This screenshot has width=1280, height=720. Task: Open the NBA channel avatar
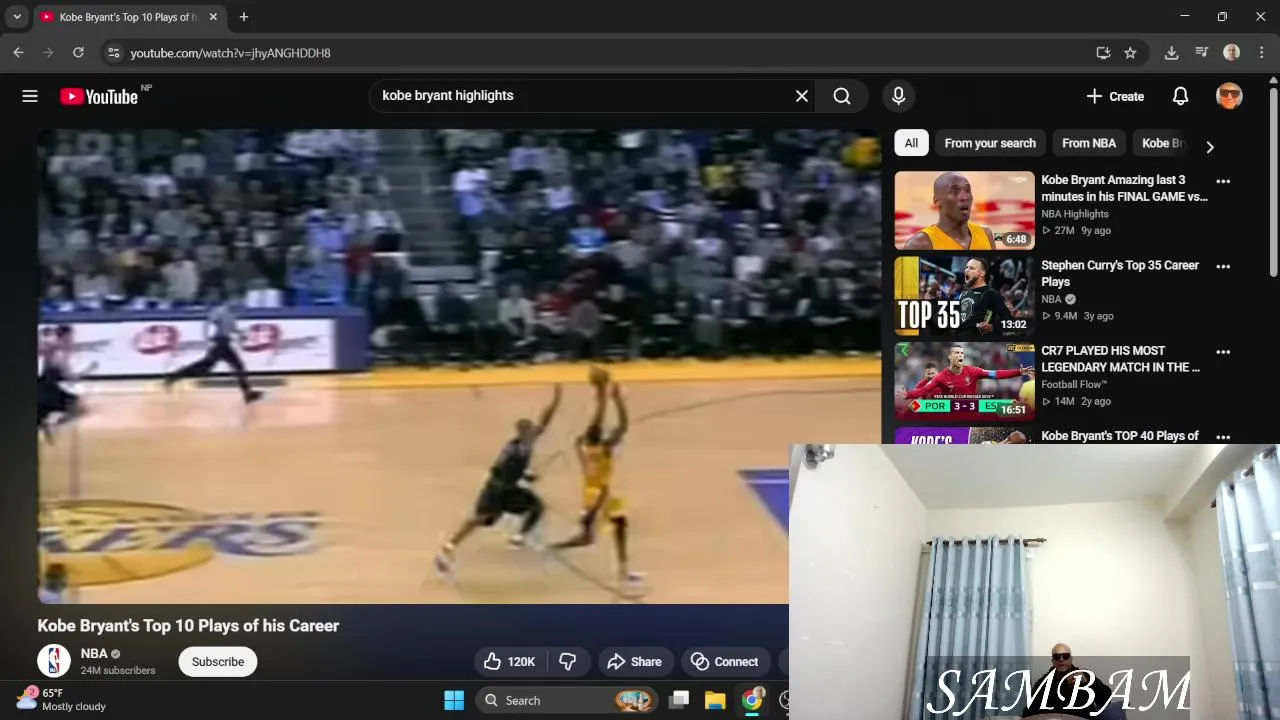(x=54, y=661)
